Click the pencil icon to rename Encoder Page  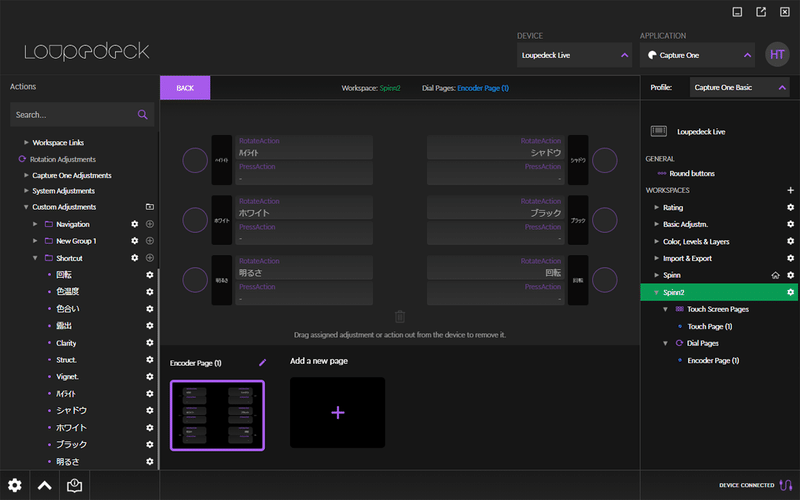262,363
